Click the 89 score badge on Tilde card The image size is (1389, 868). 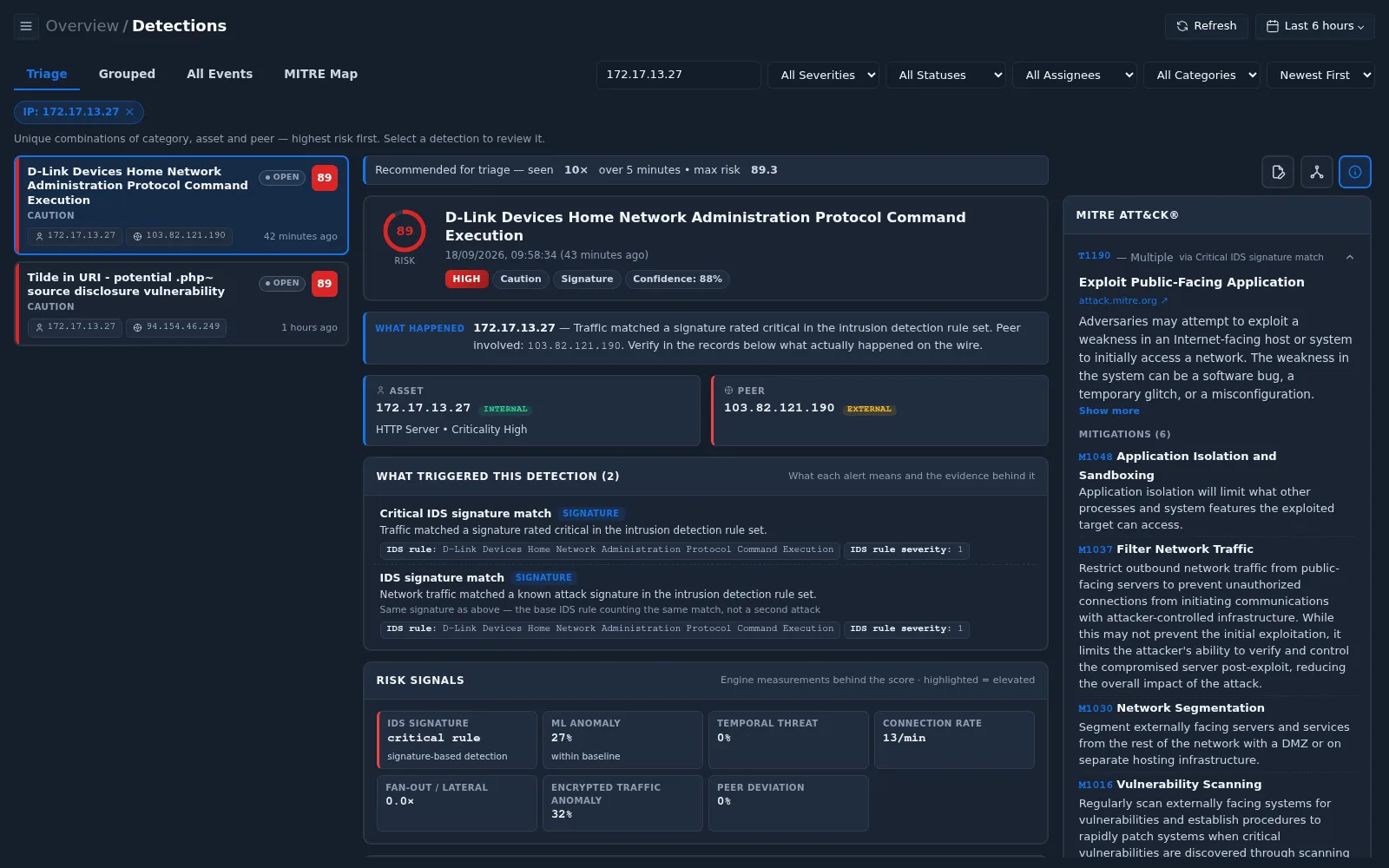[325, 284]
